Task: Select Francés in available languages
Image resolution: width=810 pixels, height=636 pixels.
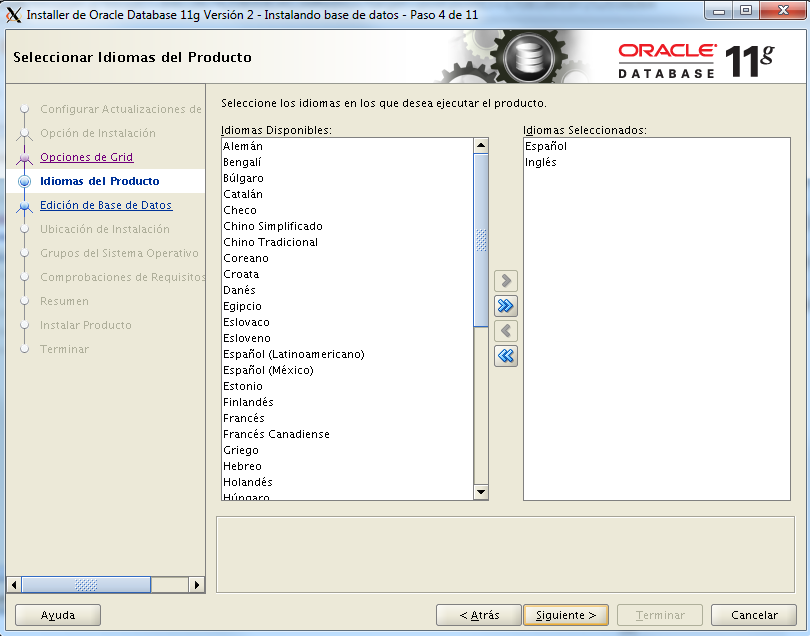Action: coord(347,418)
